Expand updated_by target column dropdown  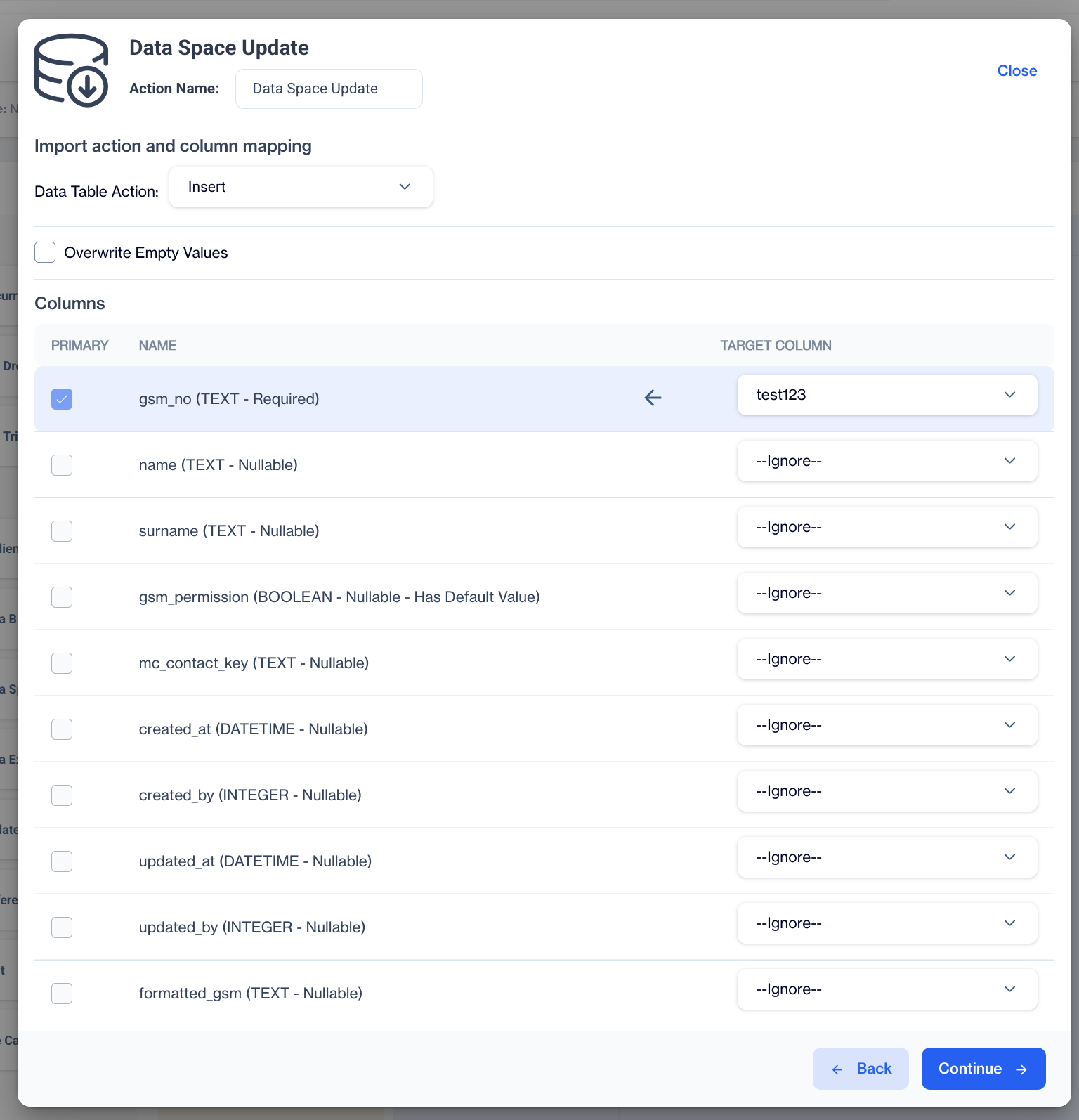[x=887, y=923]
